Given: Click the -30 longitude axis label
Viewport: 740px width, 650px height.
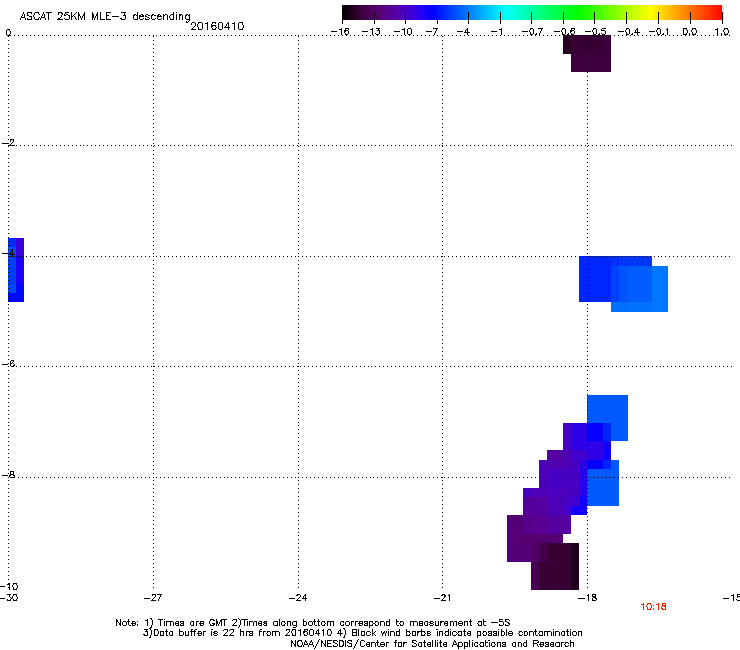Looking at the screenshot, I should tap(9, 598).
